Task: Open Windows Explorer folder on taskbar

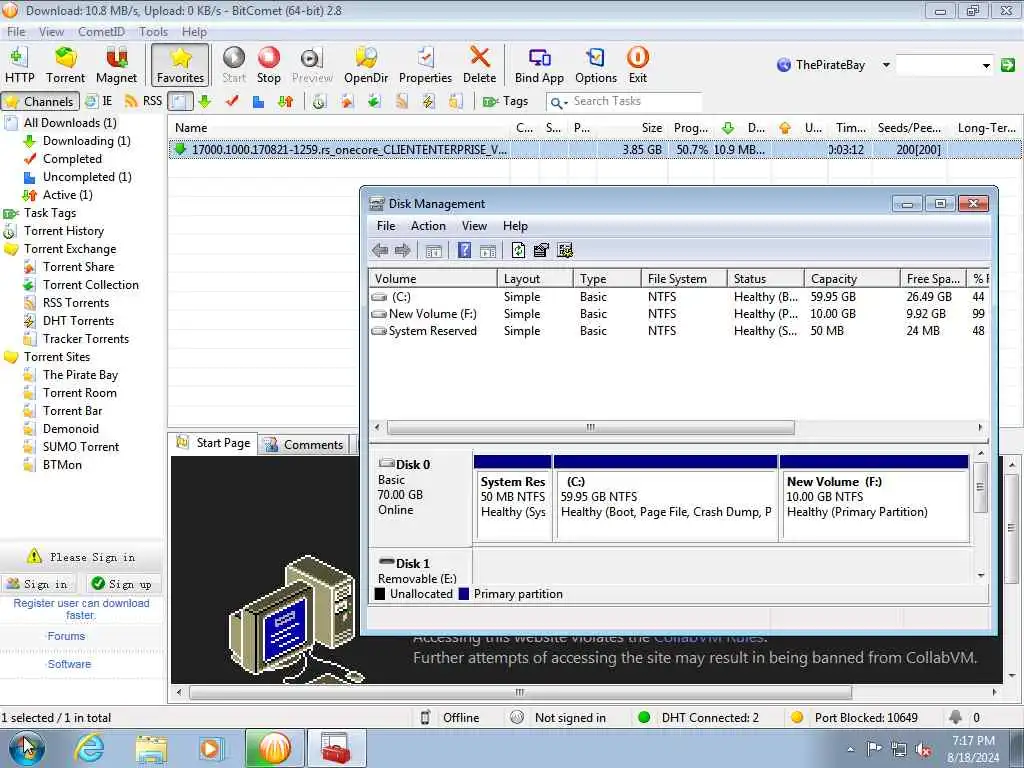Action: pyautogui.click(x=151, y=748)
